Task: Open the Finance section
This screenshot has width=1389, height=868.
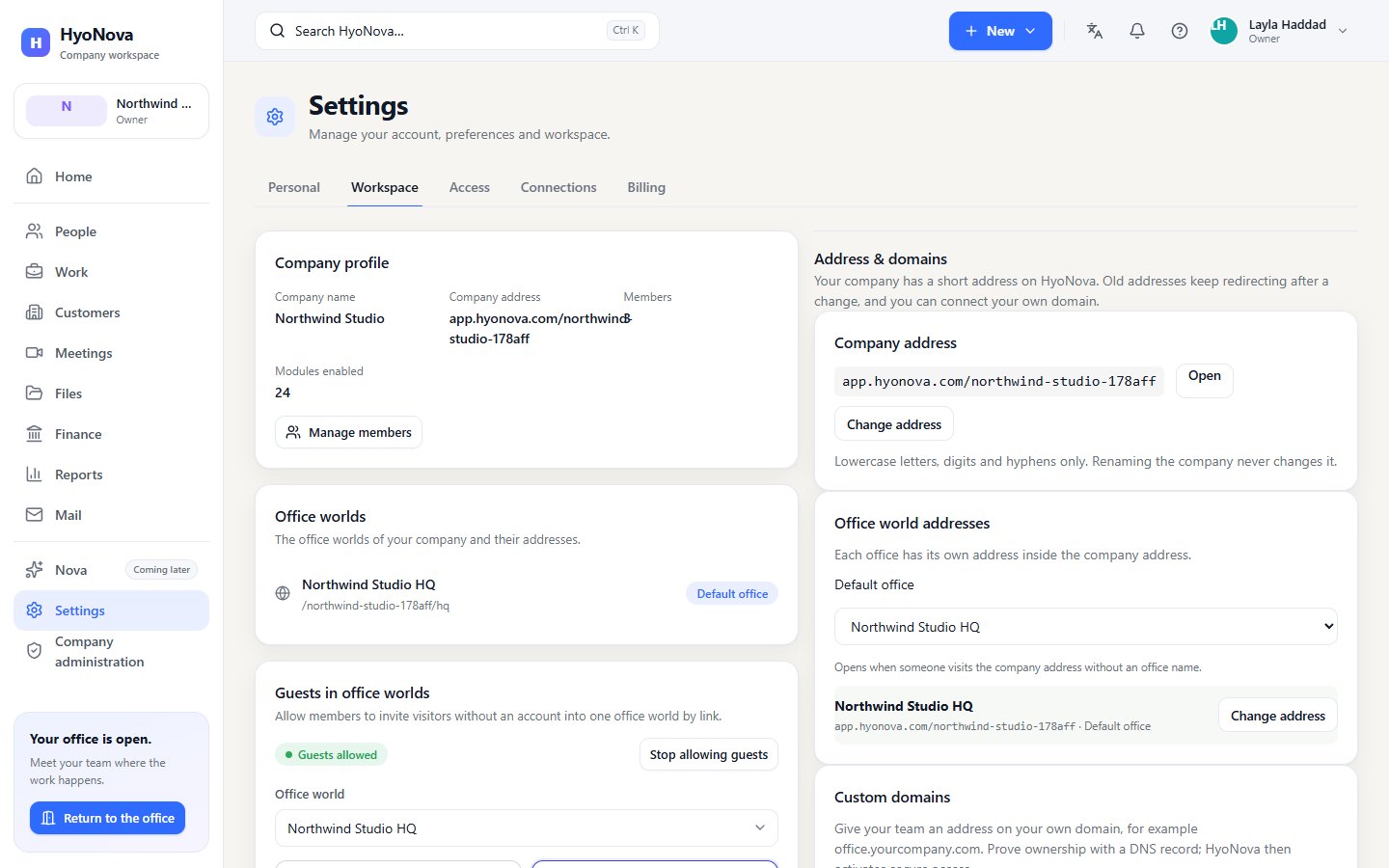Action: pyautogui.click(x=111, y=434)
